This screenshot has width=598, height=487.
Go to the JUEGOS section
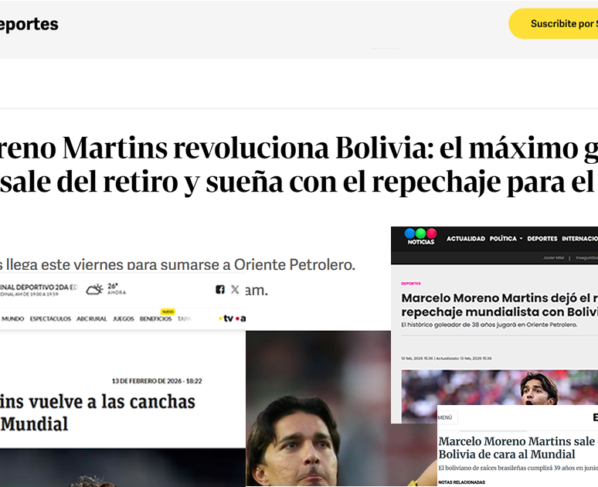123,319
